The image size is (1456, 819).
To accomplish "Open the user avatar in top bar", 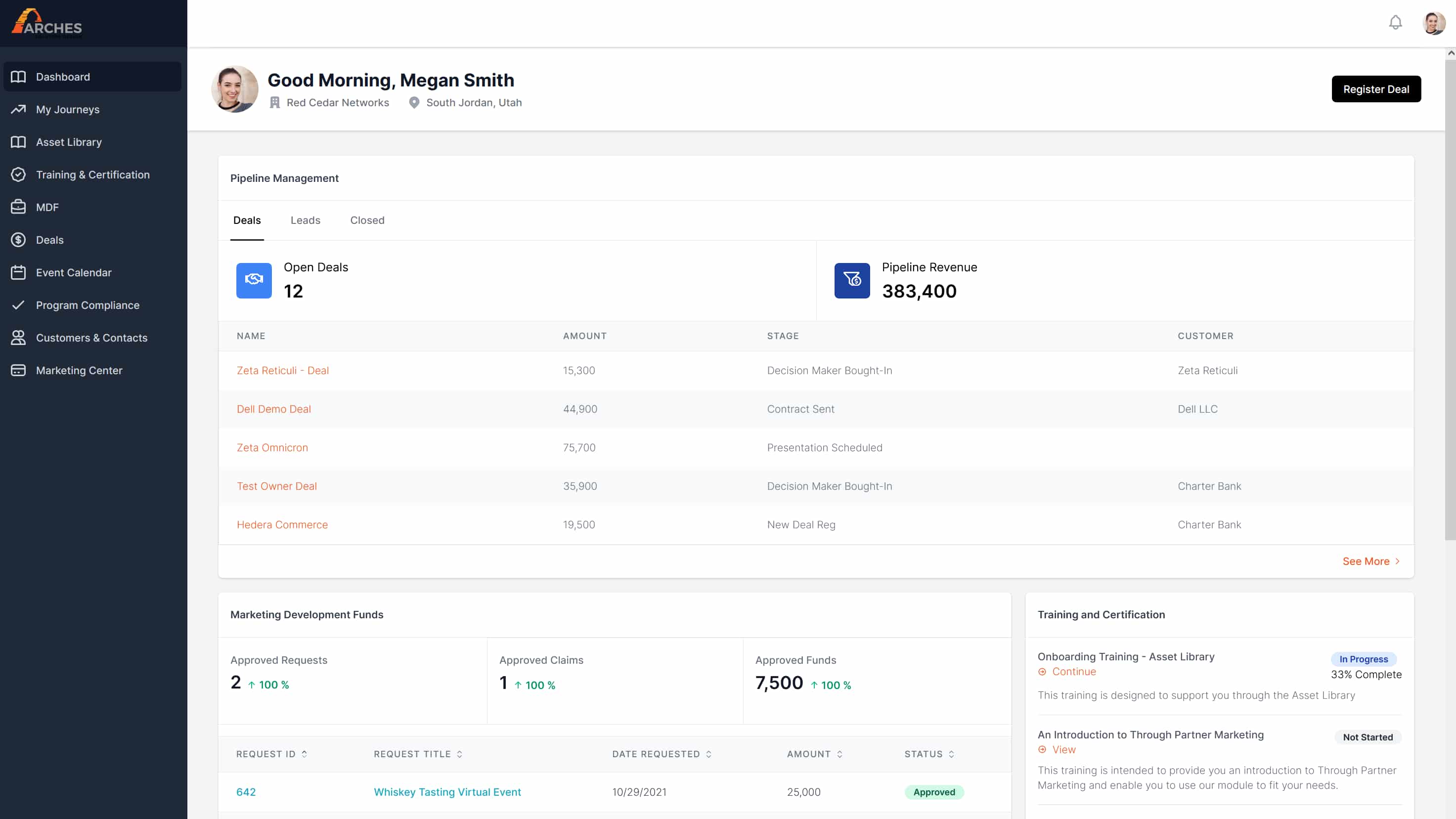I will (1433, 23).
